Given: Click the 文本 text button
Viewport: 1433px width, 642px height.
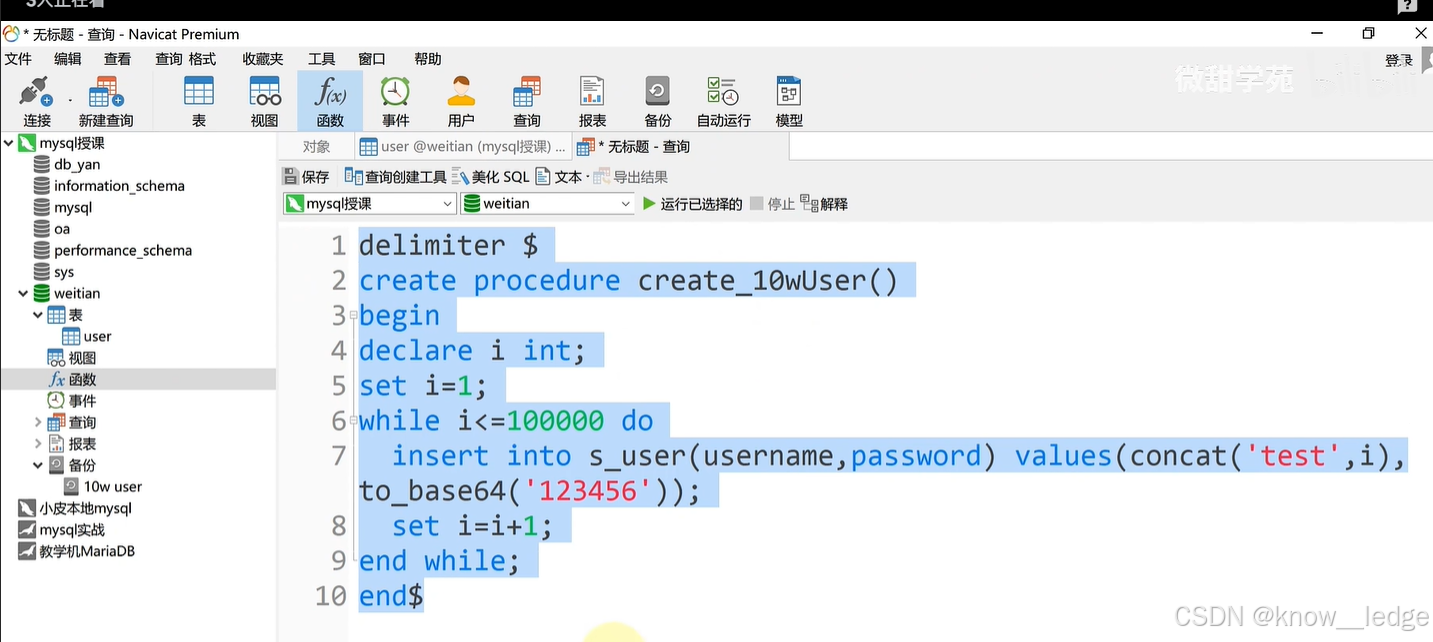Looking at the screenshot, I should [559, 177].
